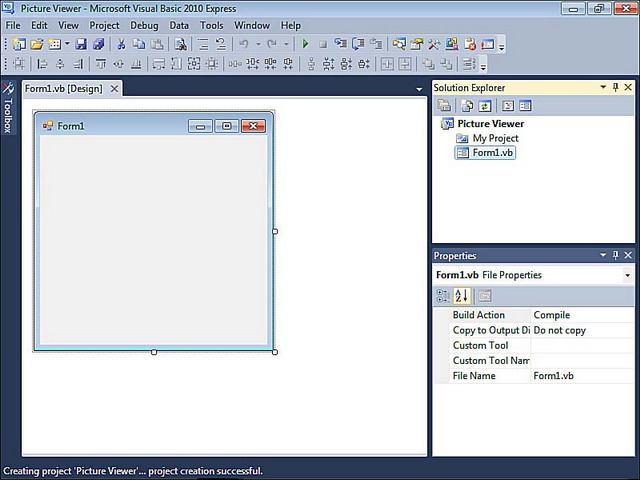Click the Align Middles layout icon
The height and width of the screenshot is (480, 640).
click(118, 64)
